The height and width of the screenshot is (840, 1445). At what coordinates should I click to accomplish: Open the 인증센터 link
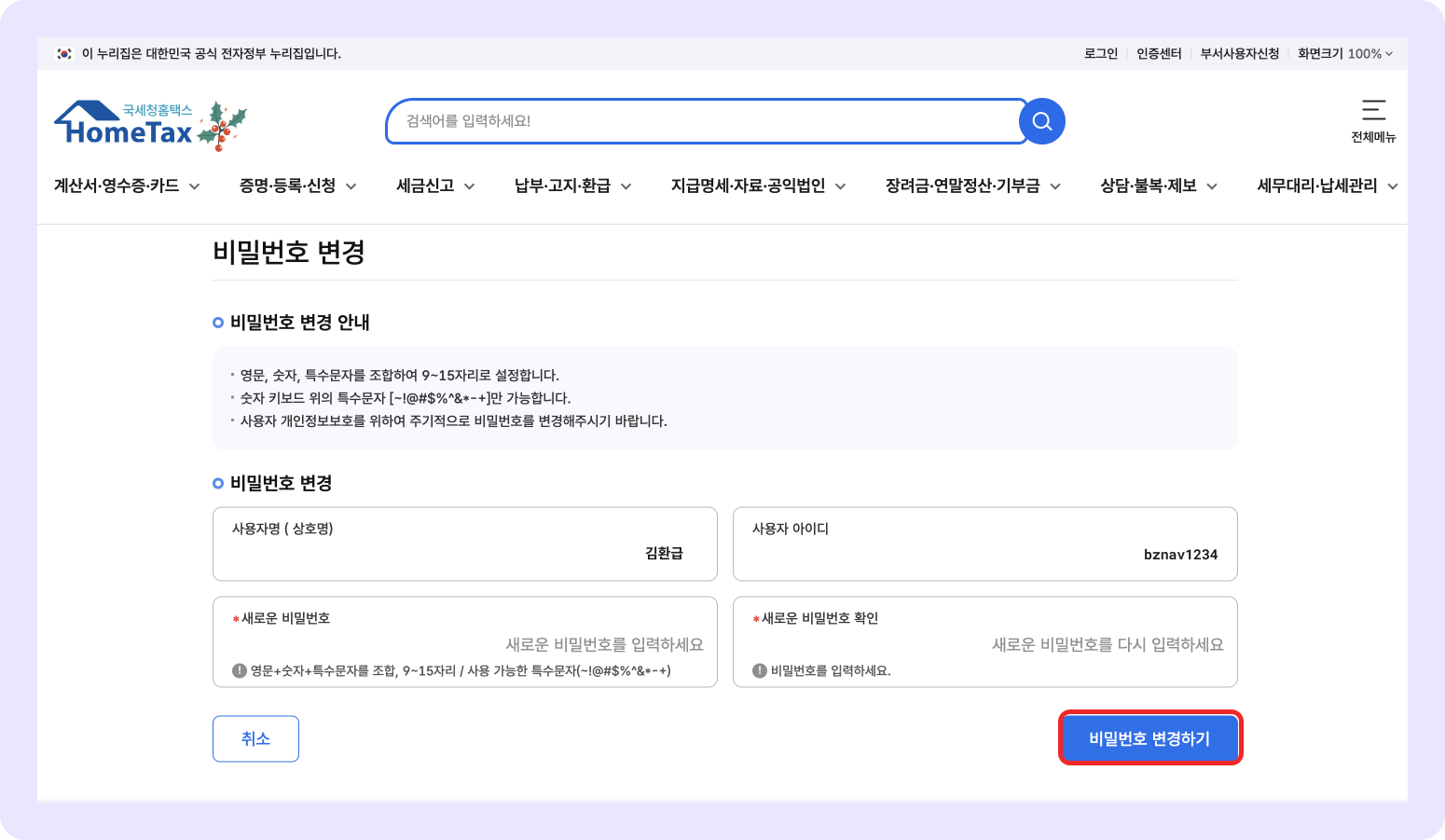[1158, 53]
